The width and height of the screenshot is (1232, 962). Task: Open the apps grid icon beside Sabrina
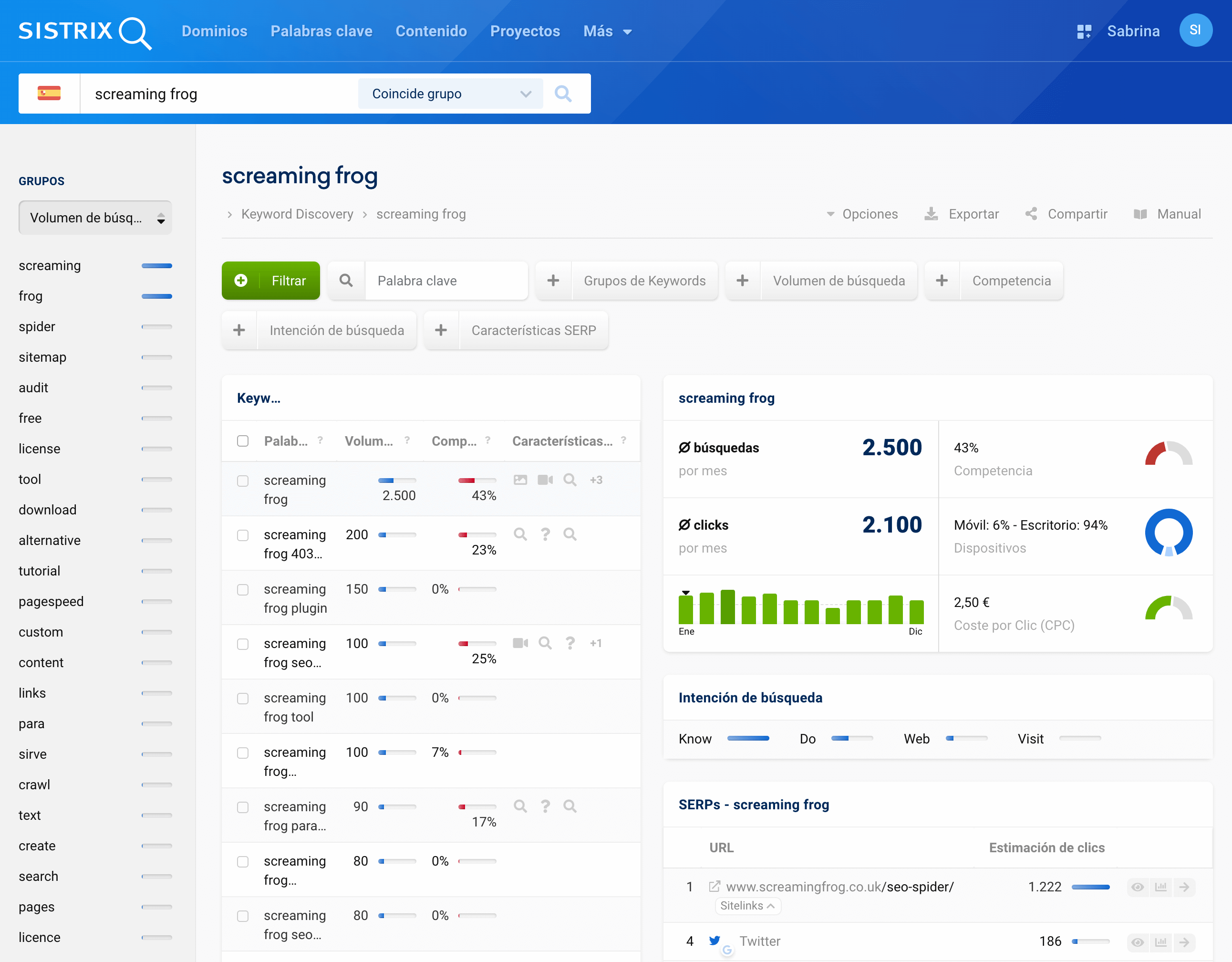tap(1084, 31)
